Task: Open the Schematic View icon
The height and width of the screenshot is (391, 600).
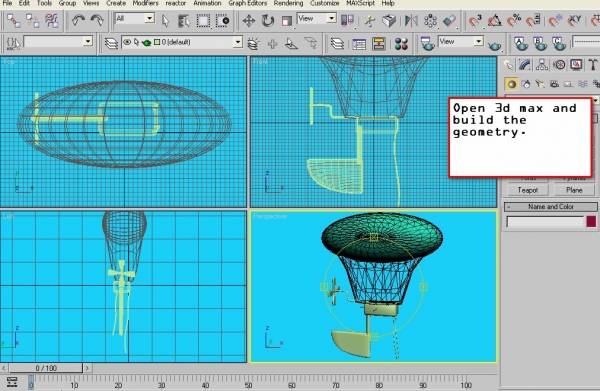Action: click(379, 44)
